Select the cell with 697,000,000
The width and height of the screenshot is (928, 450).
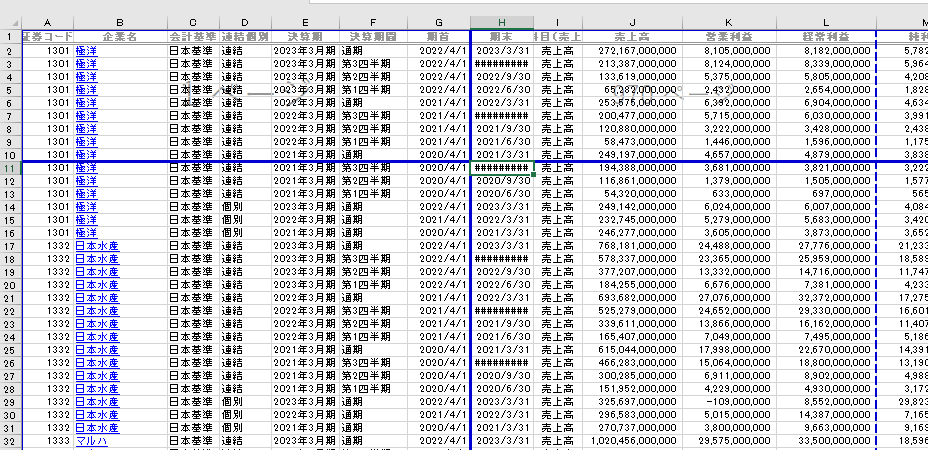click(826, 194)
